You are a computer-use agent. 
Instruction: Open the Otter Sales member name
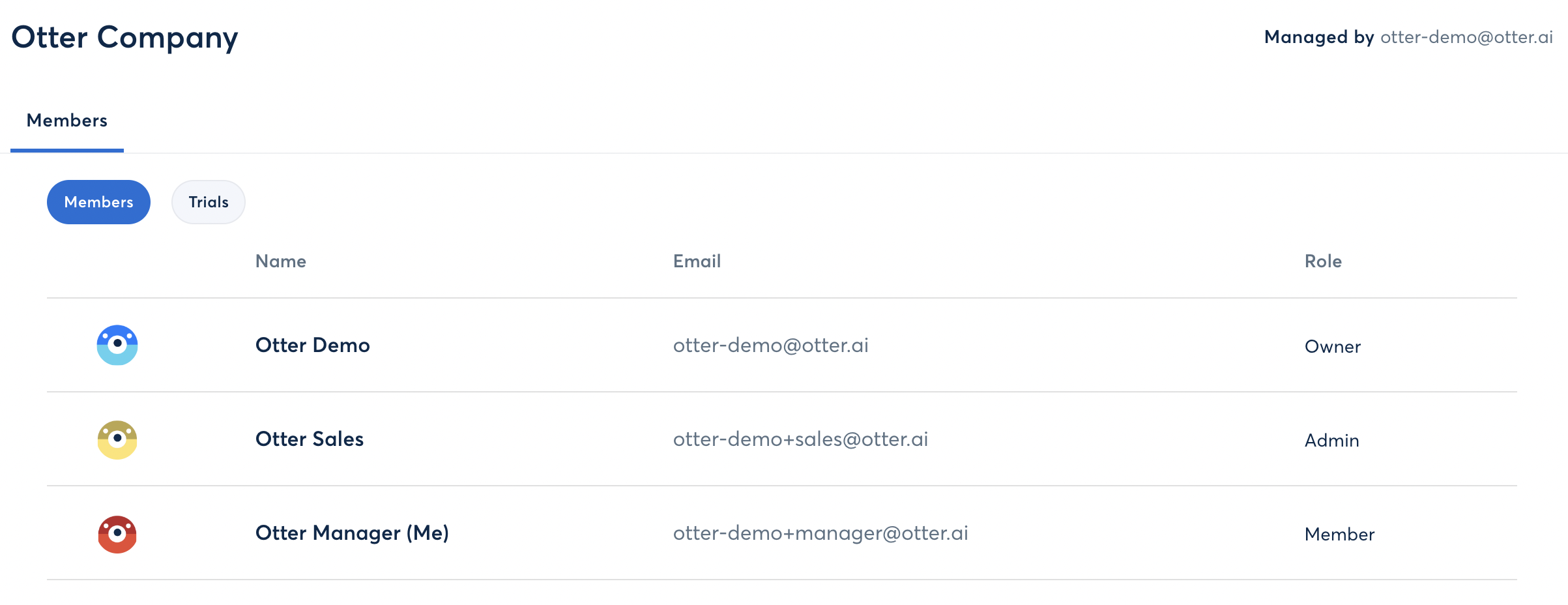pos(310,439)
